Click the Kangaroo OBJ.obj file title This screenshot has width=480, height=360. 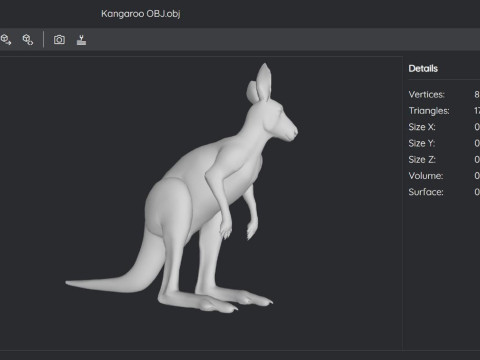coord(141,14)
